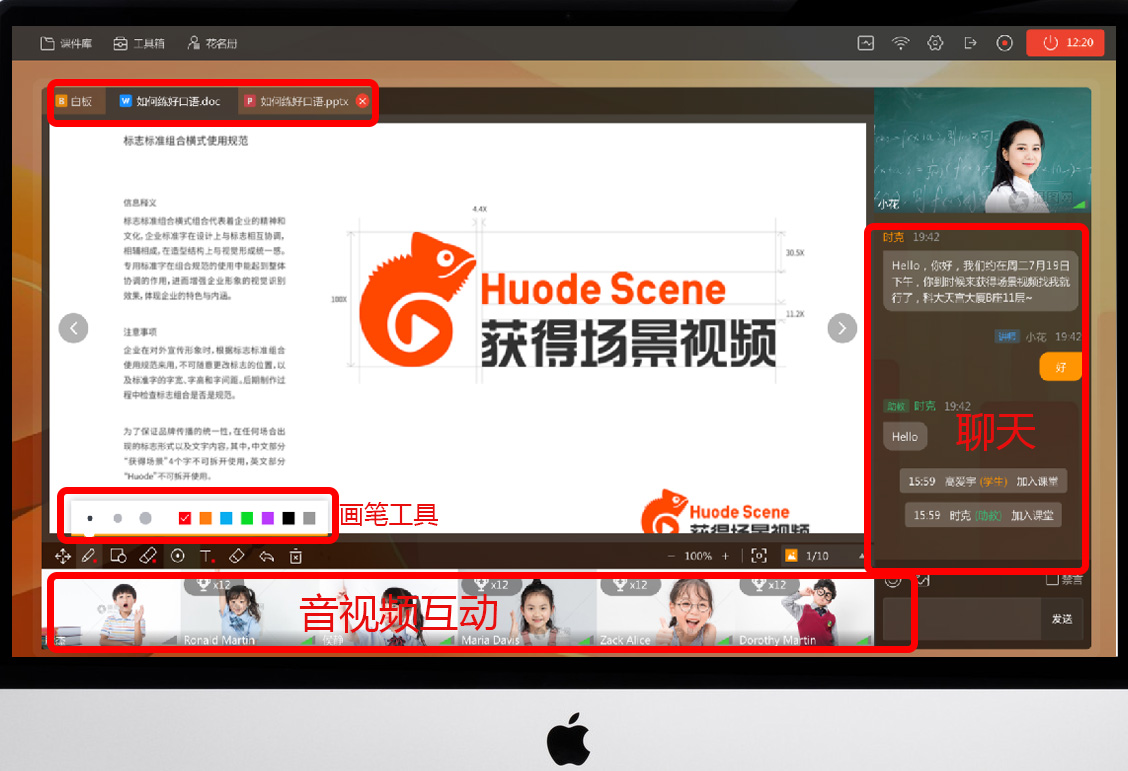The width and height of the screenshot is (1128, 771).
Task: Select the largest pen stroke size
Action: click(x=145, y=518)
